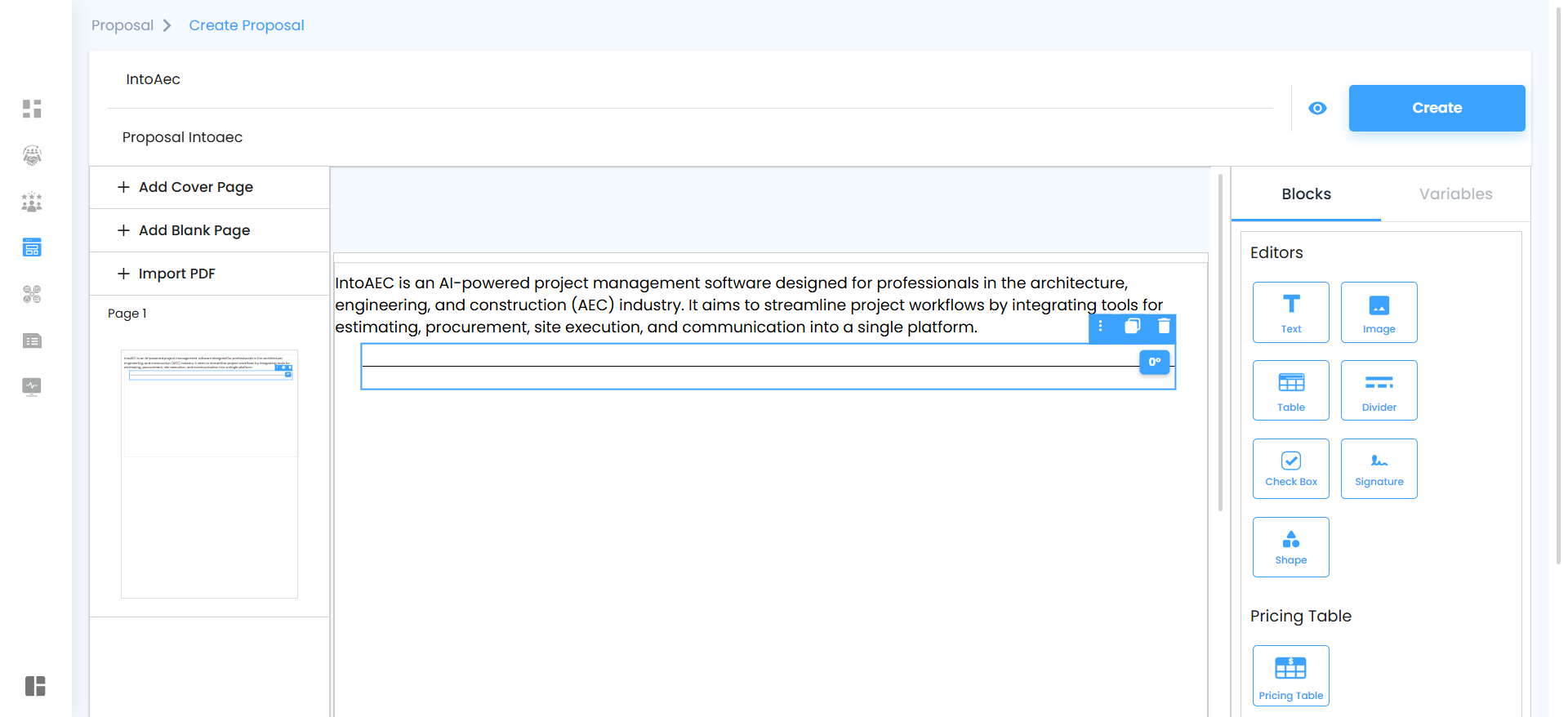
Task: Delete the selected divider block
Action: click(x=1164, y=327)
